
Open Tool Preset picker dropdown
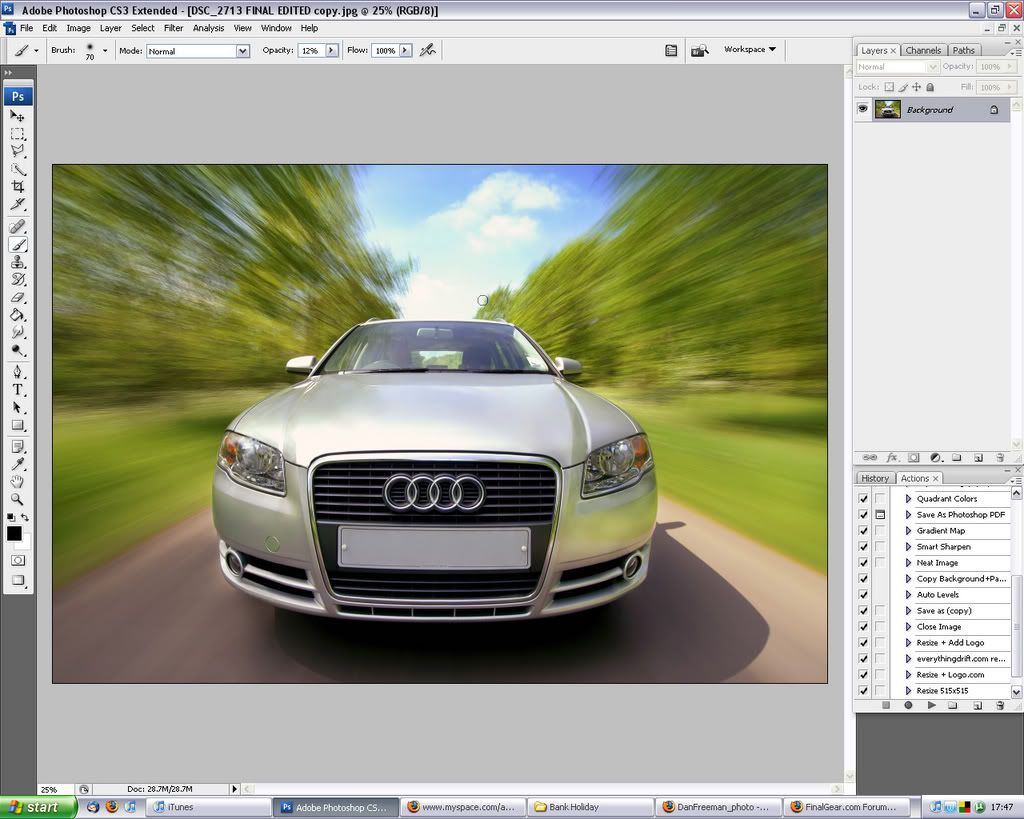pyautogui.click(x=36, y=50)
